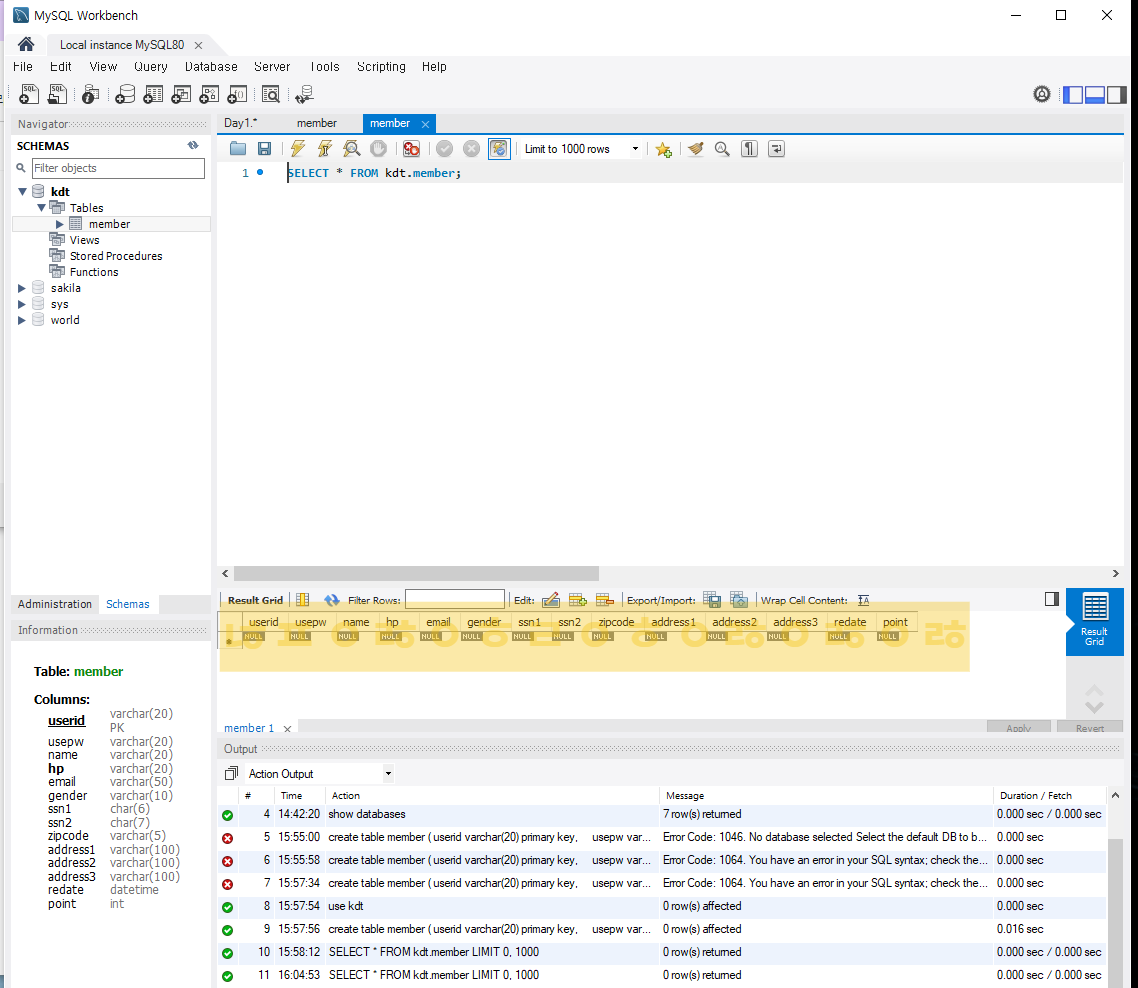
Task: Toggle wrap cell content
Action: pyautogui.click(x=864, y=600)
